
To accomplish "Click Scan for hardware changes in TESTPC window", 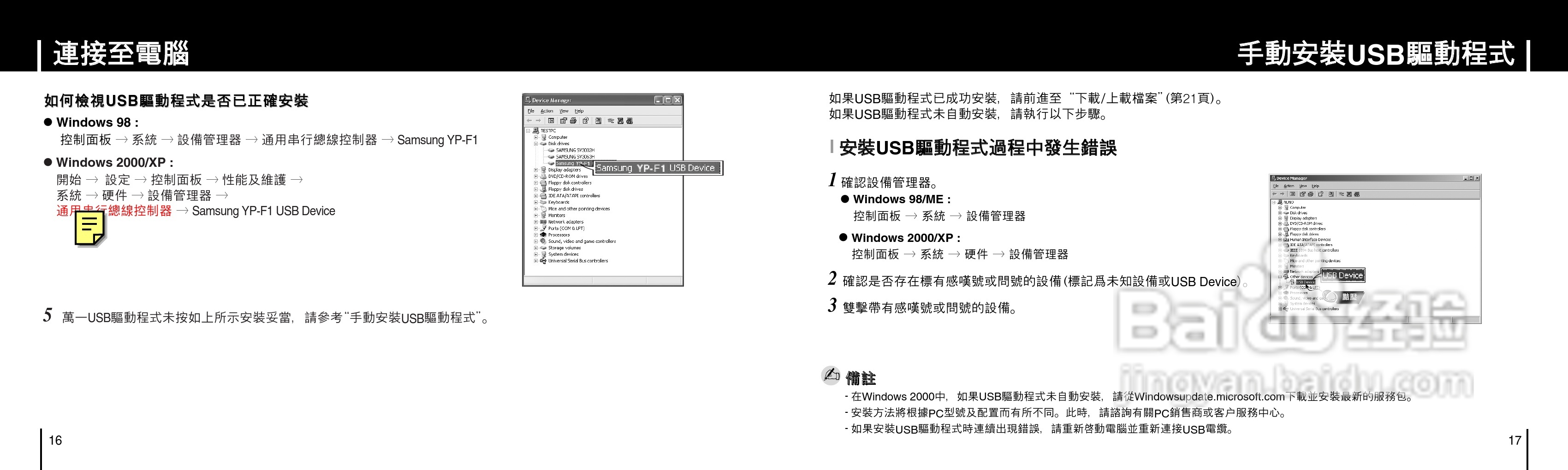I will coord(598,120).
